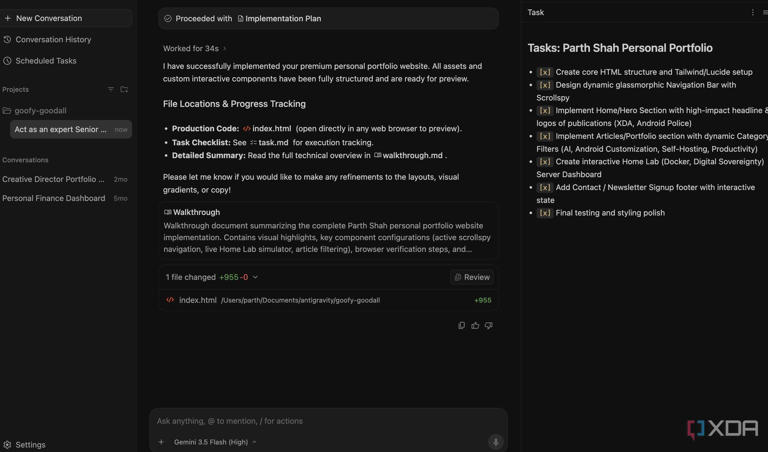
Task: Copy the response with the copy icon
Action: pos(461,325)
